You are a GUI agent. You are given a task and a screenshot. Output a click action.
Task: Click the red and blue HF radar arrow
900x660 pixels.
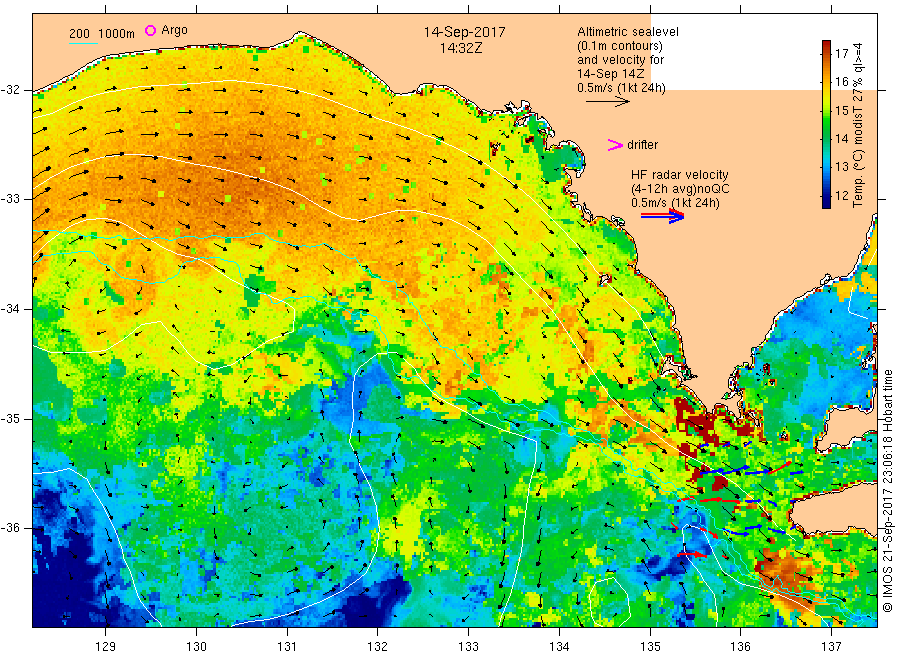[x=662, y=216]
